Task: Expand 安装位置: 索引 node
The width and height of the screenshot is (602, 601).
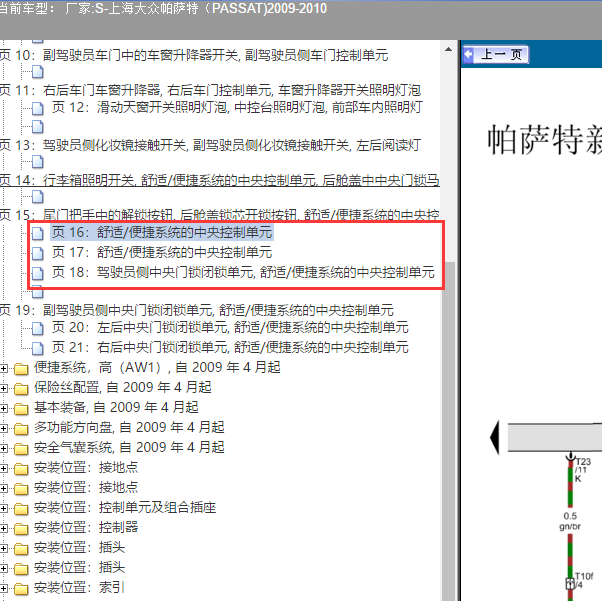Action: (3, 589)
